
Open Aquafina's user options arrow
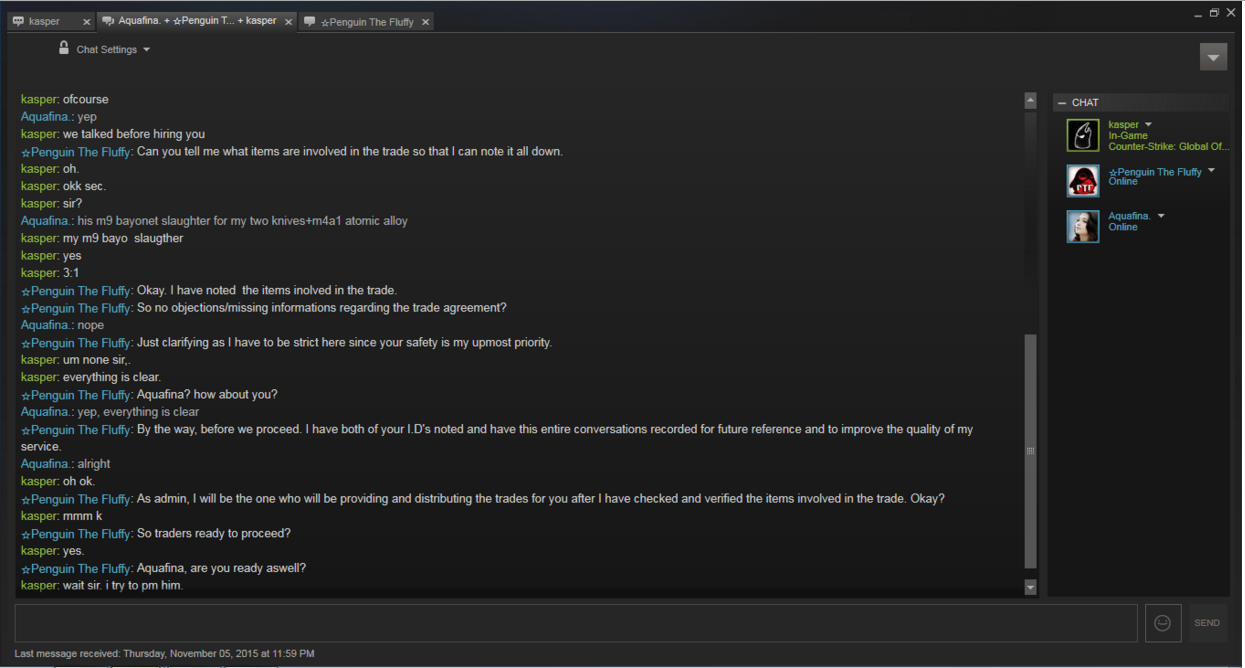pos(1161,216)
